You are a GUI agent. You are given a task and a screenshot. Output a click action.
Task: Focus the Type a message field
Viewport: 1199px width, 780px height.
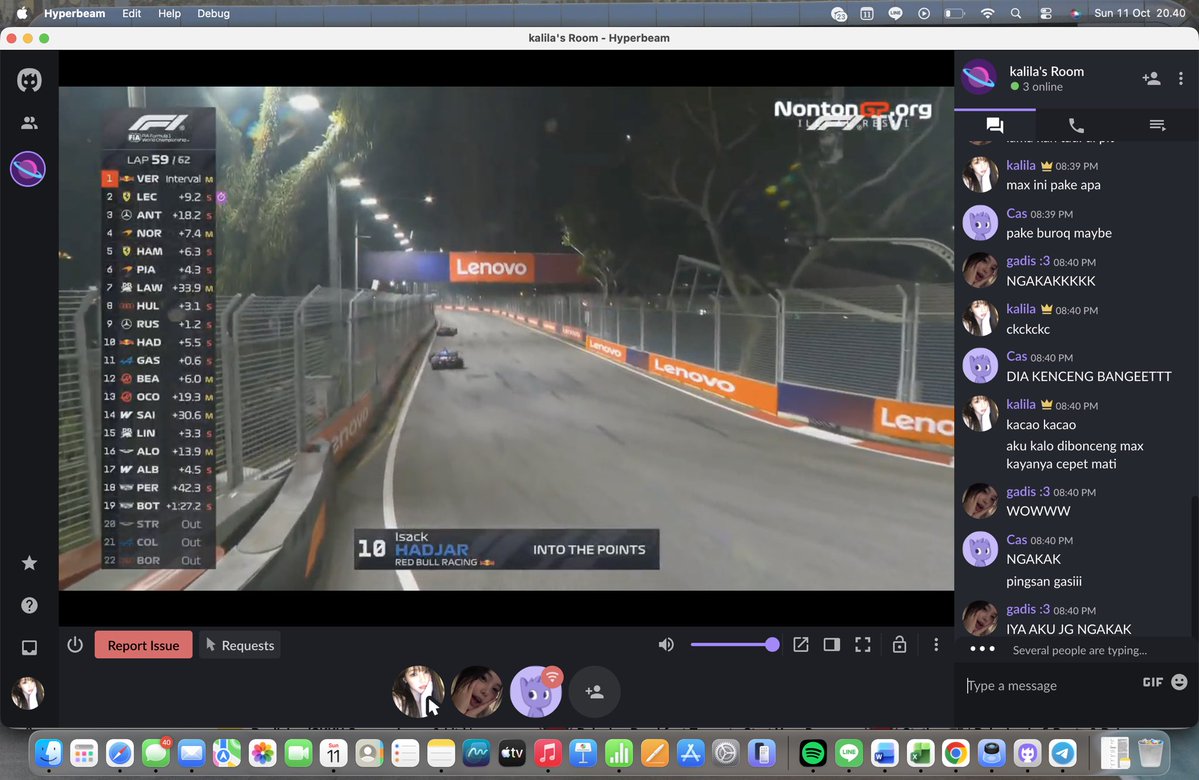click(1049, 685)
